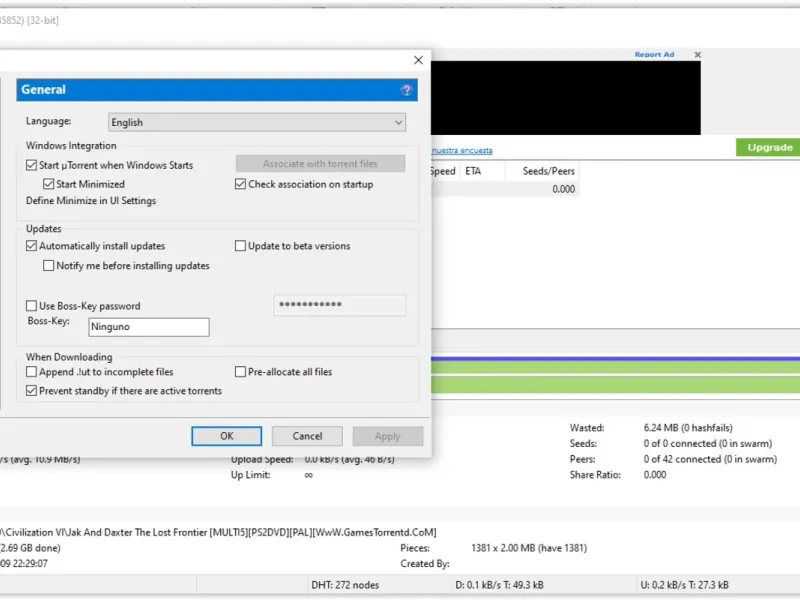
Task: Click Pieces 1381 x 2.00 MB value
Action: coord(529,548)
